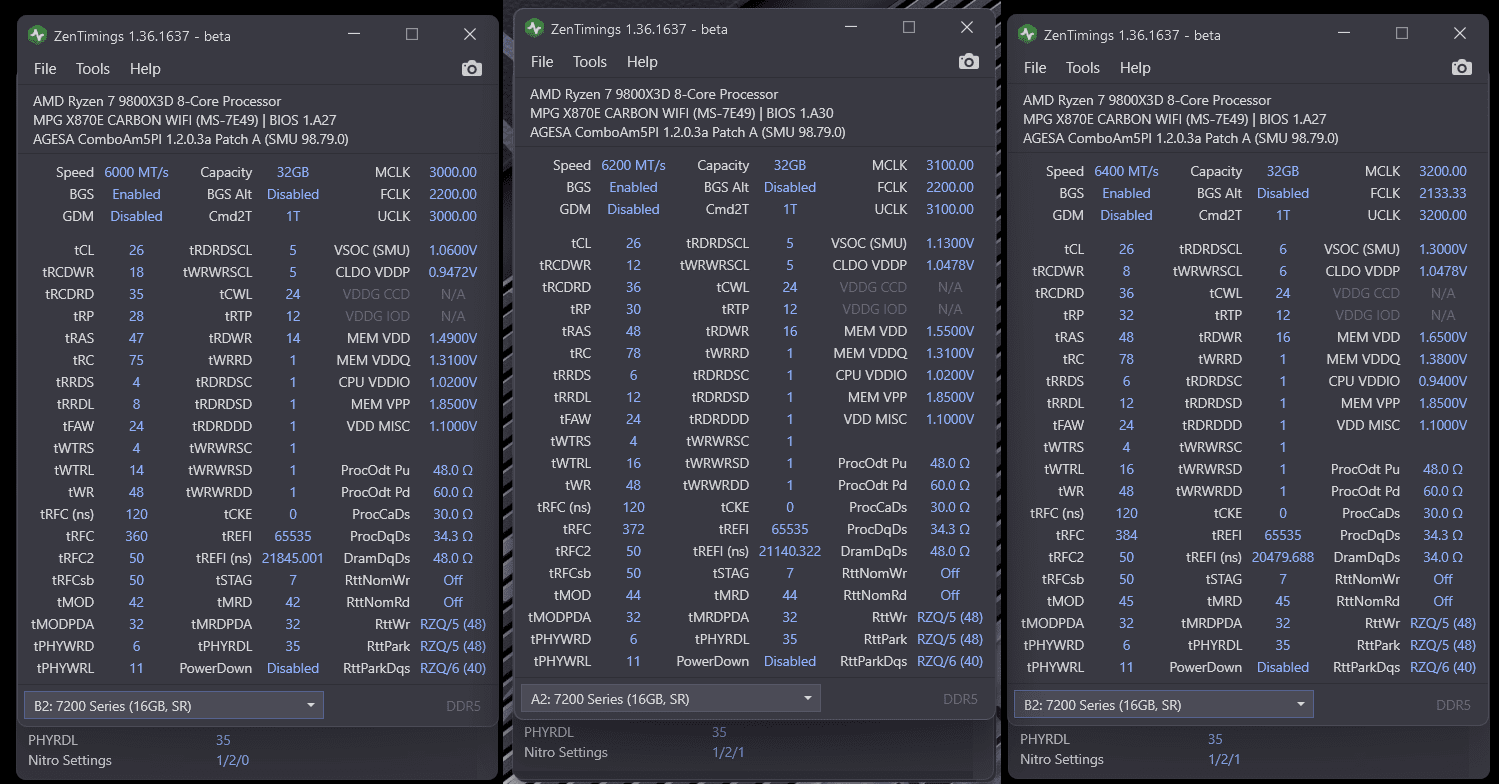
Task: Open Help menu in the 6400 MT/s window
Action: [1135, 68]
